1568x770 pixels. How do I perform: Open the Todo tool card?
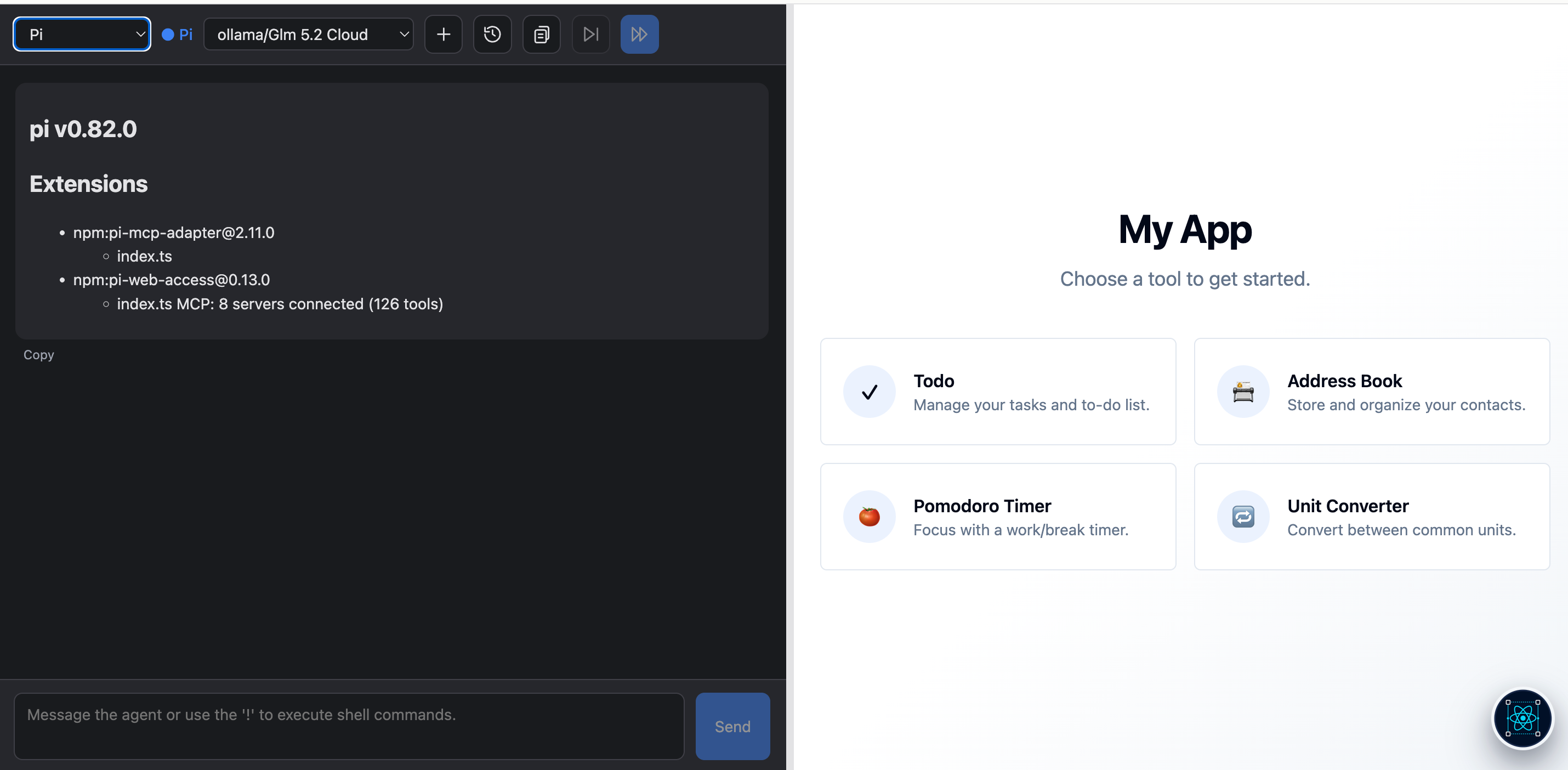click(x=998, y=392)
